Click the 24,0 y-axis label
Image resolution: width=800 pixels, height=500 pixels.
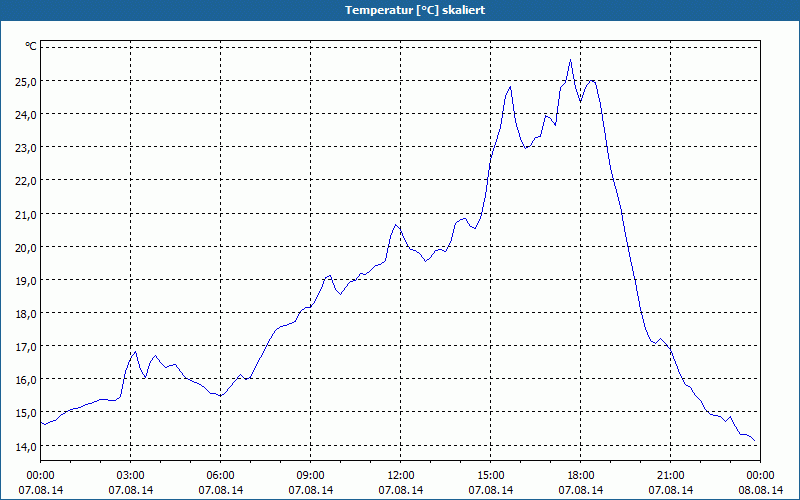tap(27, 115)
